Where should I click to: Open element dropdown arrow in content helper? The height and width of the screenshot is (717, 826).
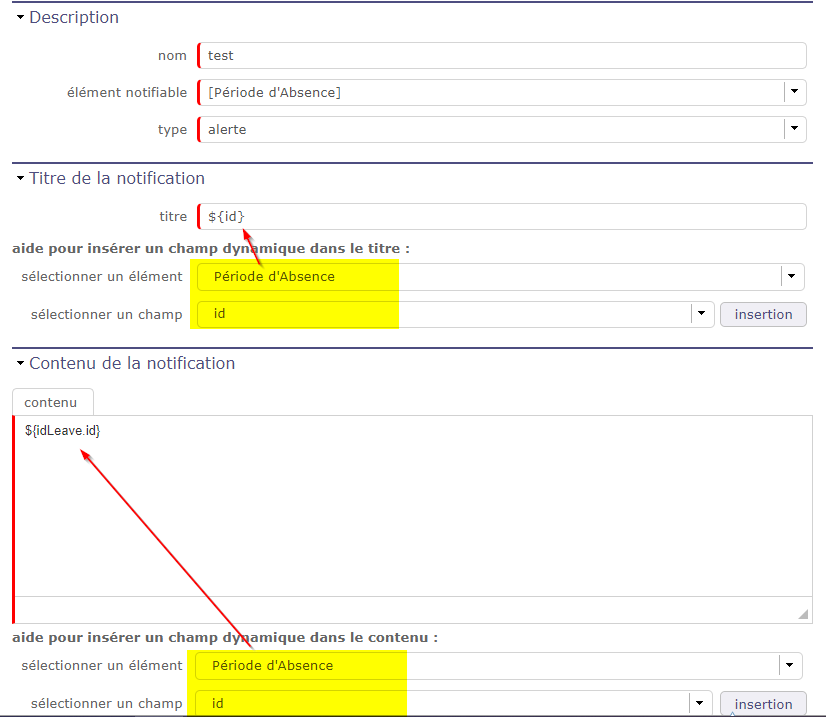click(791, 665)
